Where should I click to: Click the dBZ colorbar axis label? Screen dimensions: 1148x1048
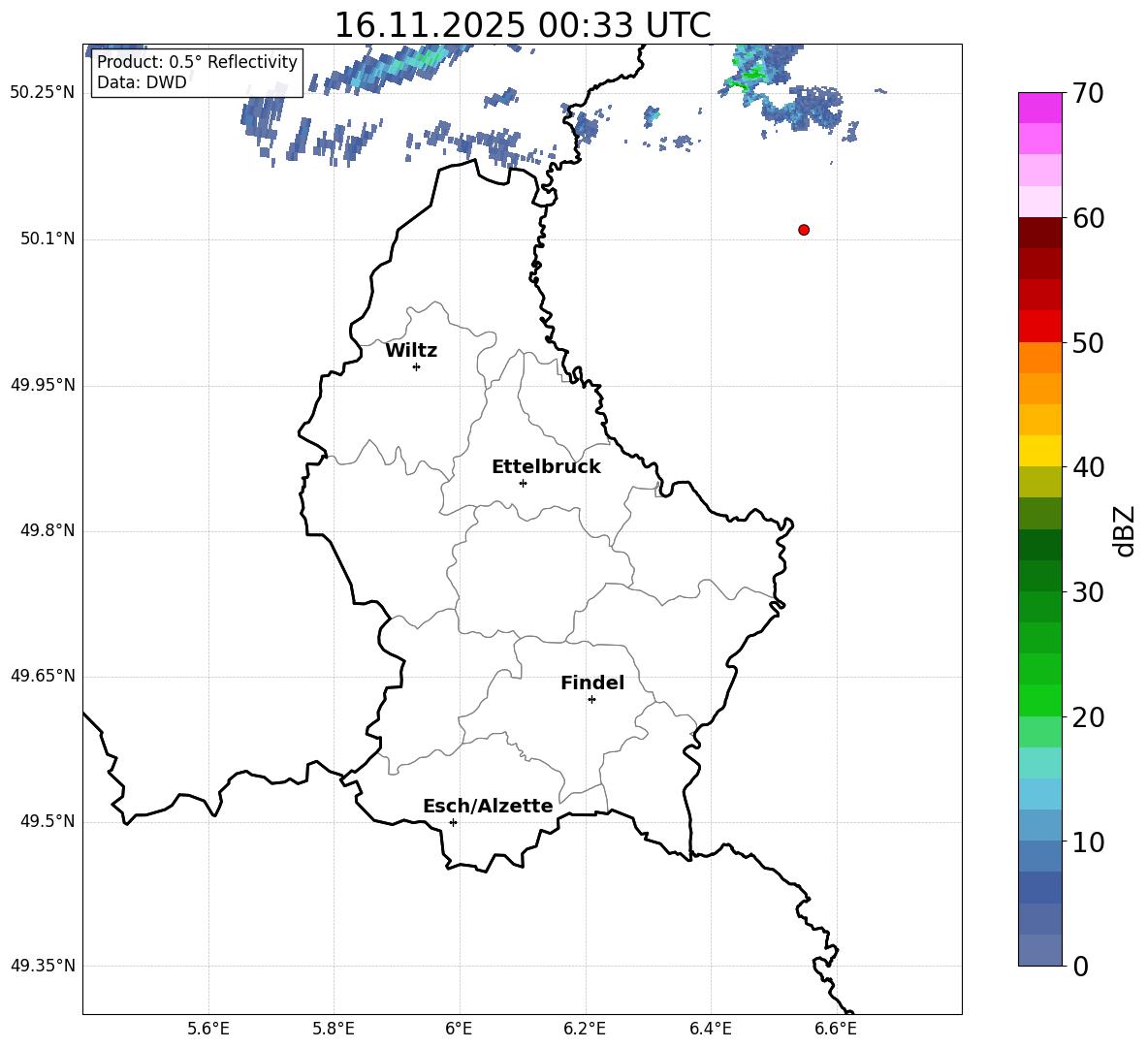[x=1123, y=530]
